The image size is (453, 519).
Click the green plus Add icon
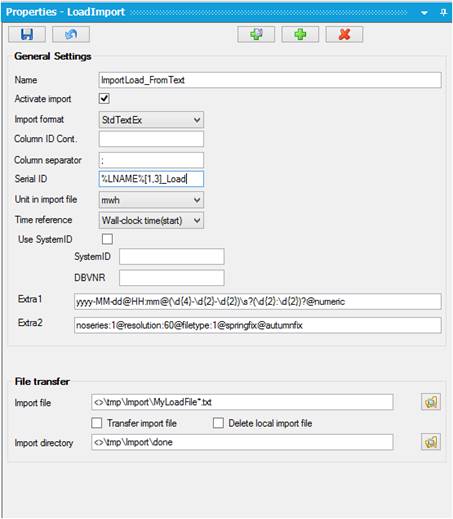pyautogui.click(x=300, y=34)
